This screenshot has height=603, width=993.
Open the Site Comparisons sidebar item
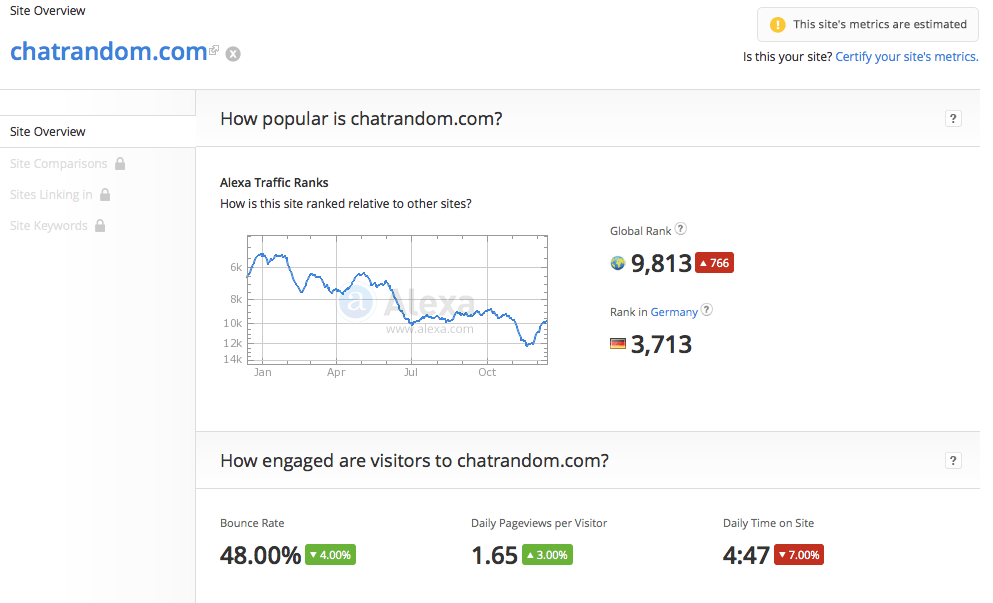coord(59,163)
